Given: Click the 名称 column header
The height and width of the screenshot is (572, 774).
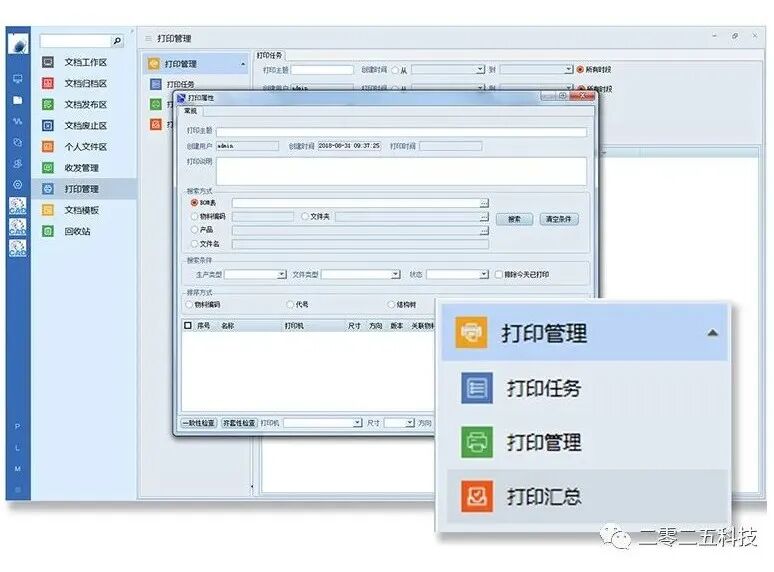Looking at the screenshot, I should [x=228, y=326].
